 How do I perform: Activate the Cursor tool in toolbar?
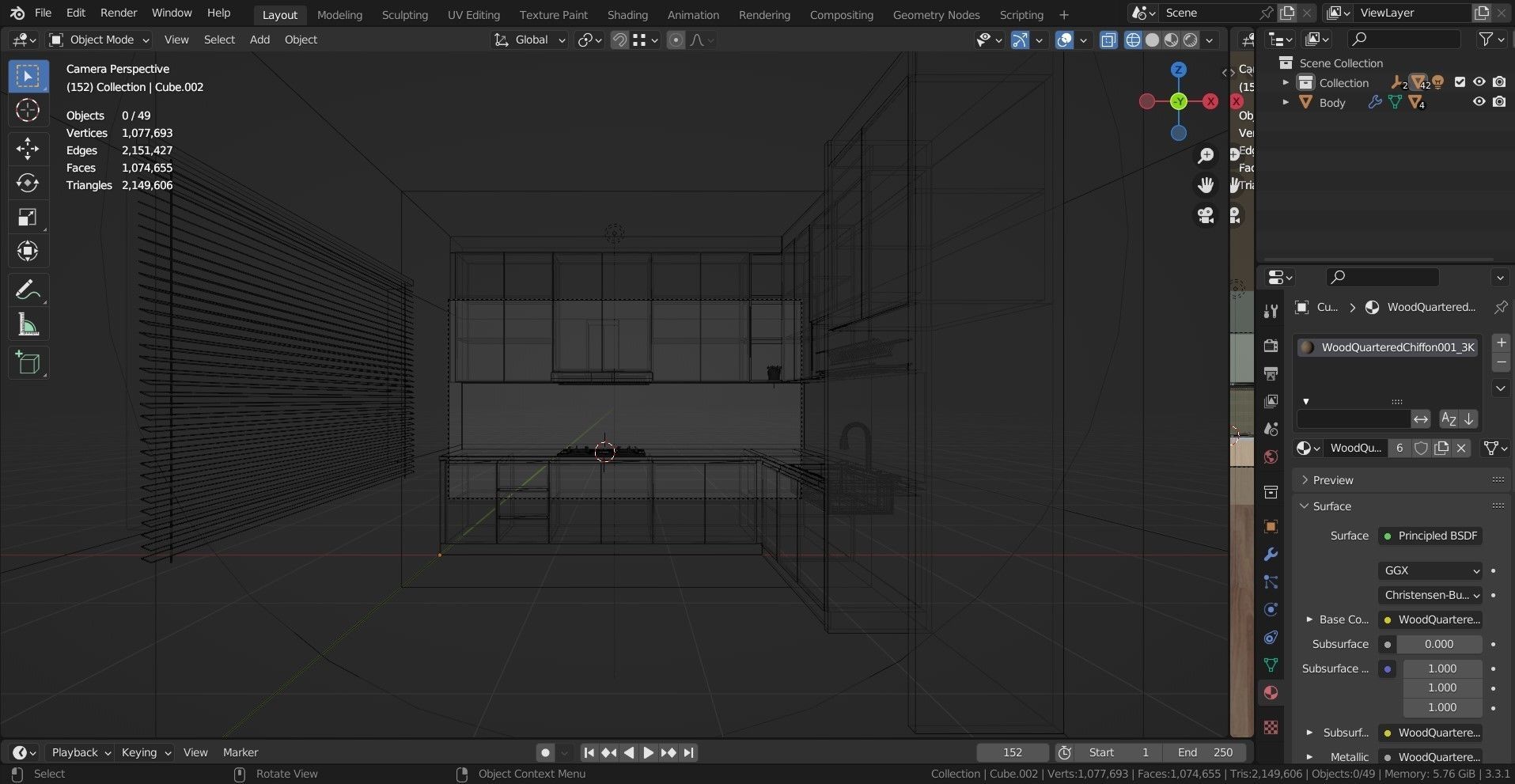point(28,111)
